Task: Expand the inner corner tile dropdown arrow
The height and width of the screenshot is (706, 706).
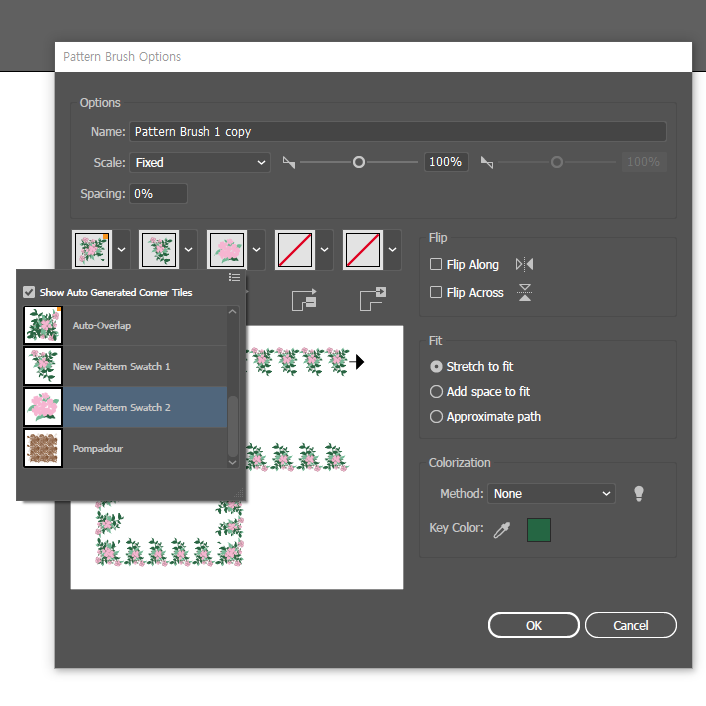Action: click(x=257, y=250)
